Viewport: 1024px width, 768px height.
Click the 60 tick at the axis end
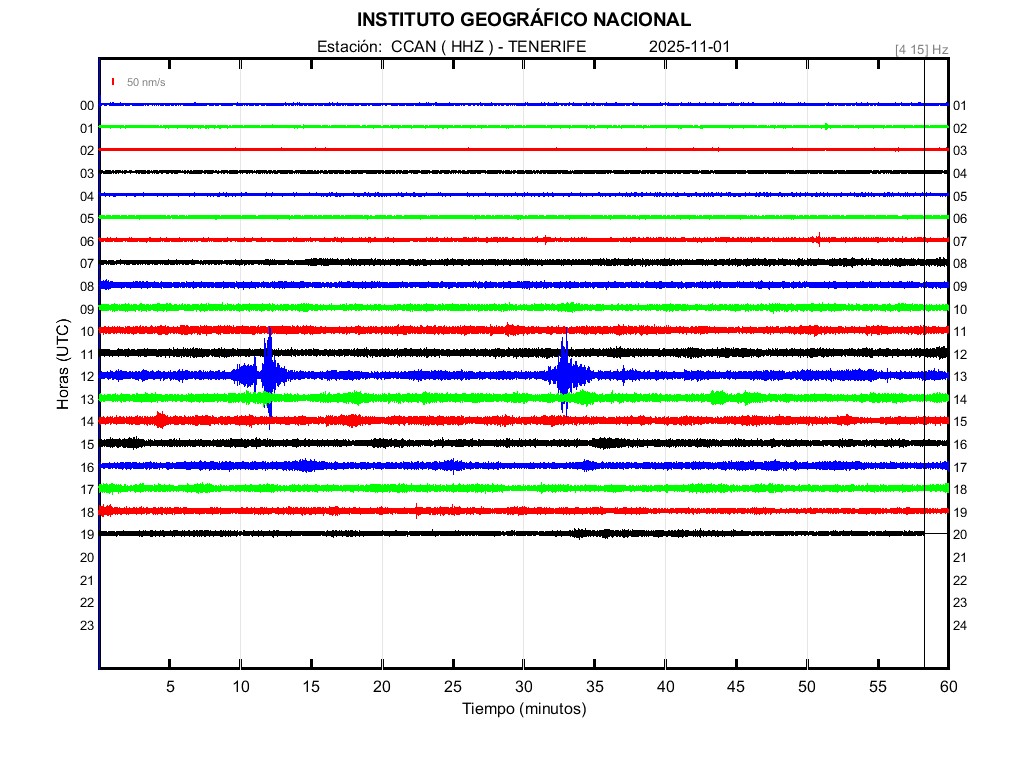point(948,687)
